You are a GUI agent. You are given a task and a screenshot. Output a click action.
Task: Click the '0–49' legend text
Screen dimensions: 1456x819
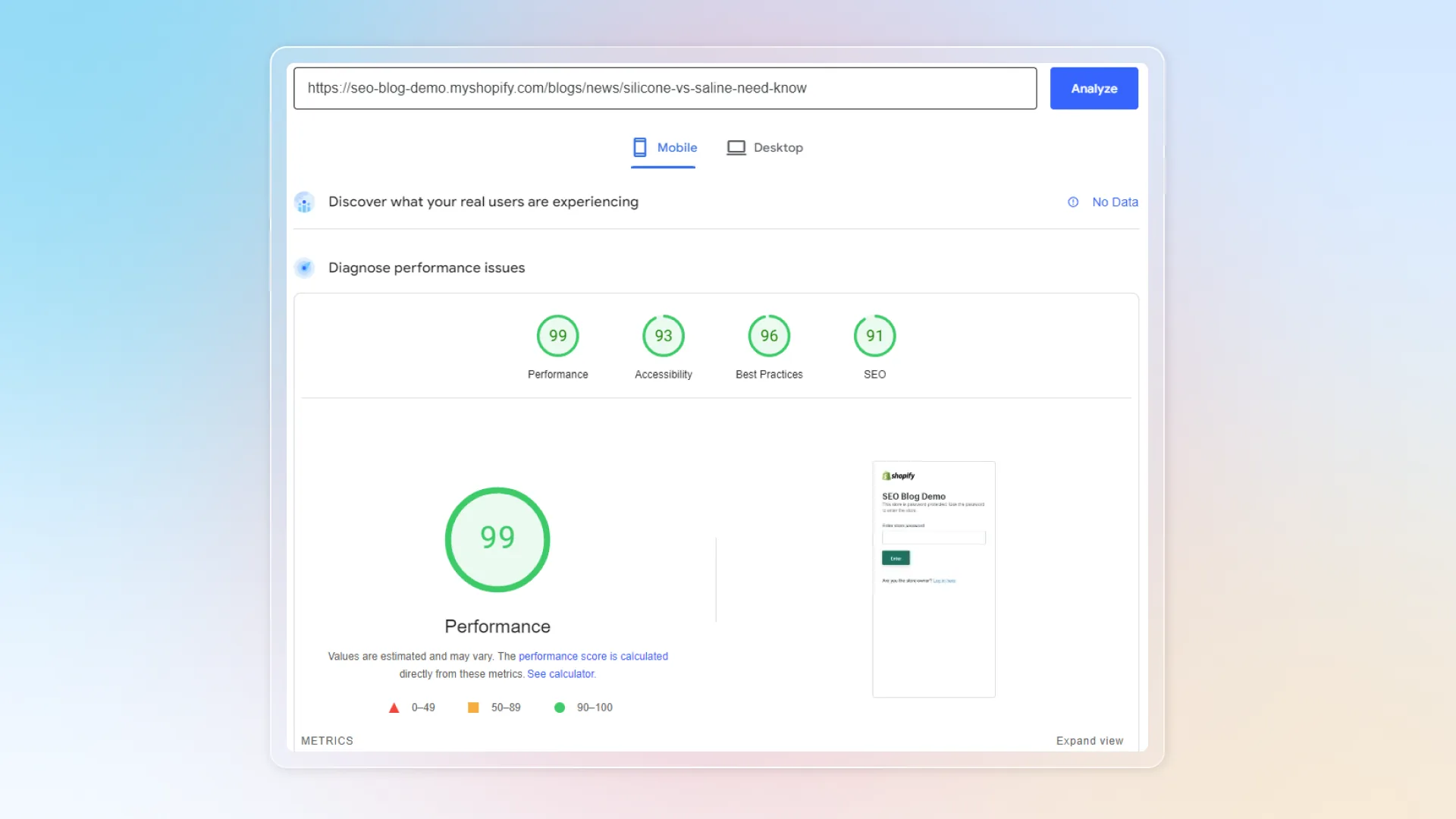(423, 708)
